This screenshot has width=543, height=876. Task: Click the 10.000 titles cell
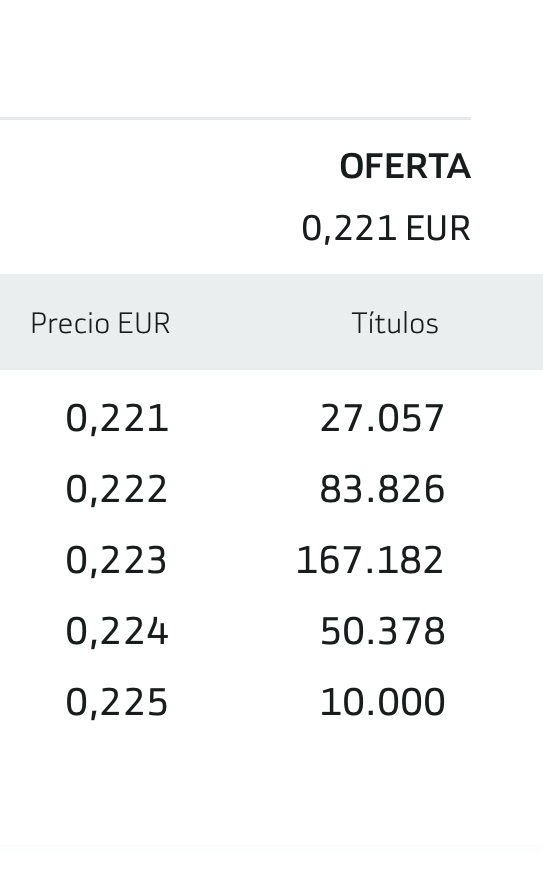click(x=383, y=702)
